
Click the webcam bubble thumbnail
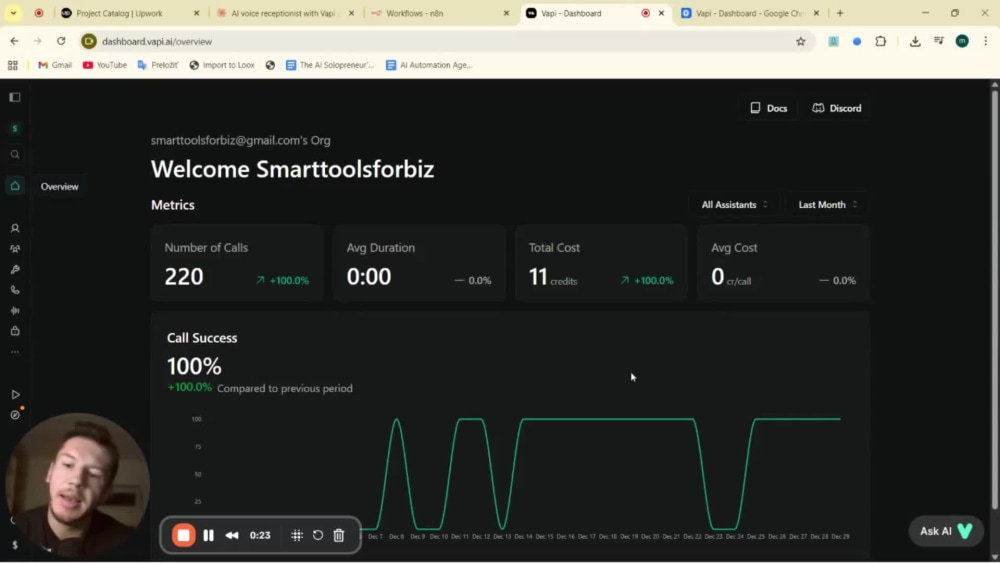tap(77, 485)
